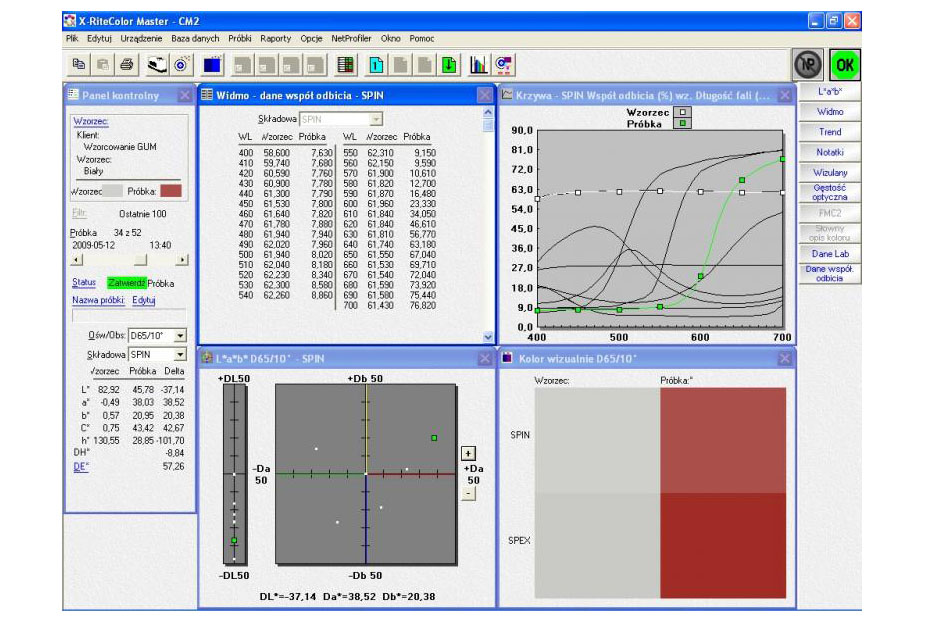Open the Próbki menu
Screen dimensions: 930x620
(x=240, y=39)
